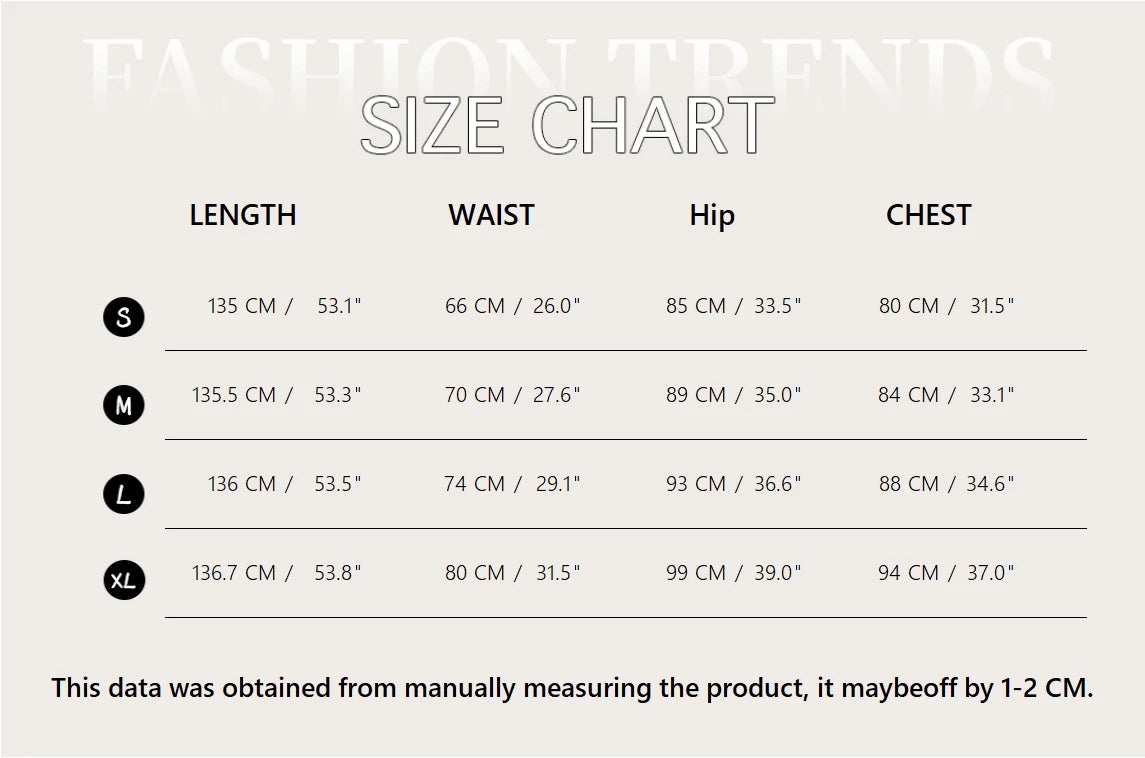Select the CHEST column header

[928, 215]
